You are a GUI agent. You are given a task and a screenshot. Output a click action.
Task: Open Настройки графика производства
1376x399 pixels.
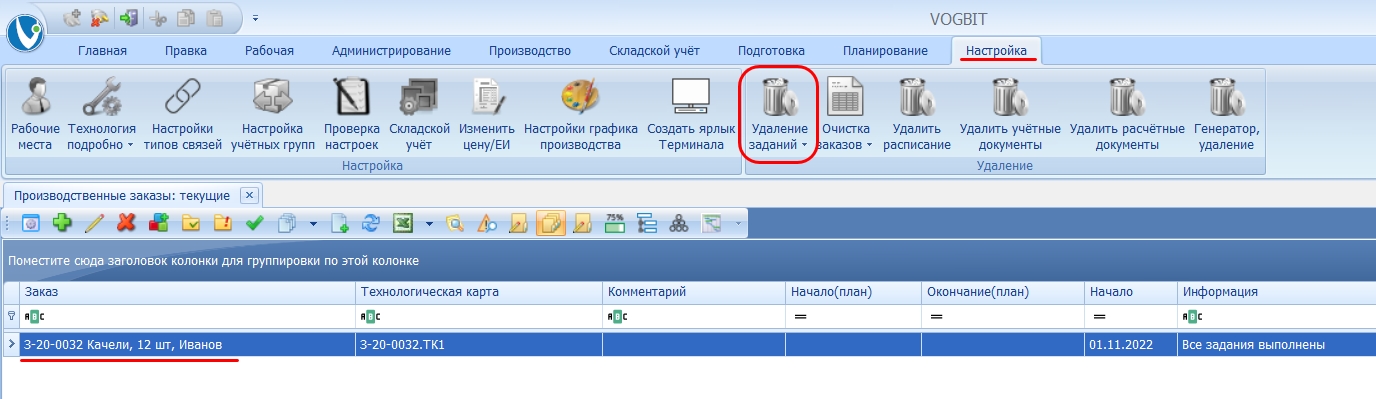coord(581,114)
